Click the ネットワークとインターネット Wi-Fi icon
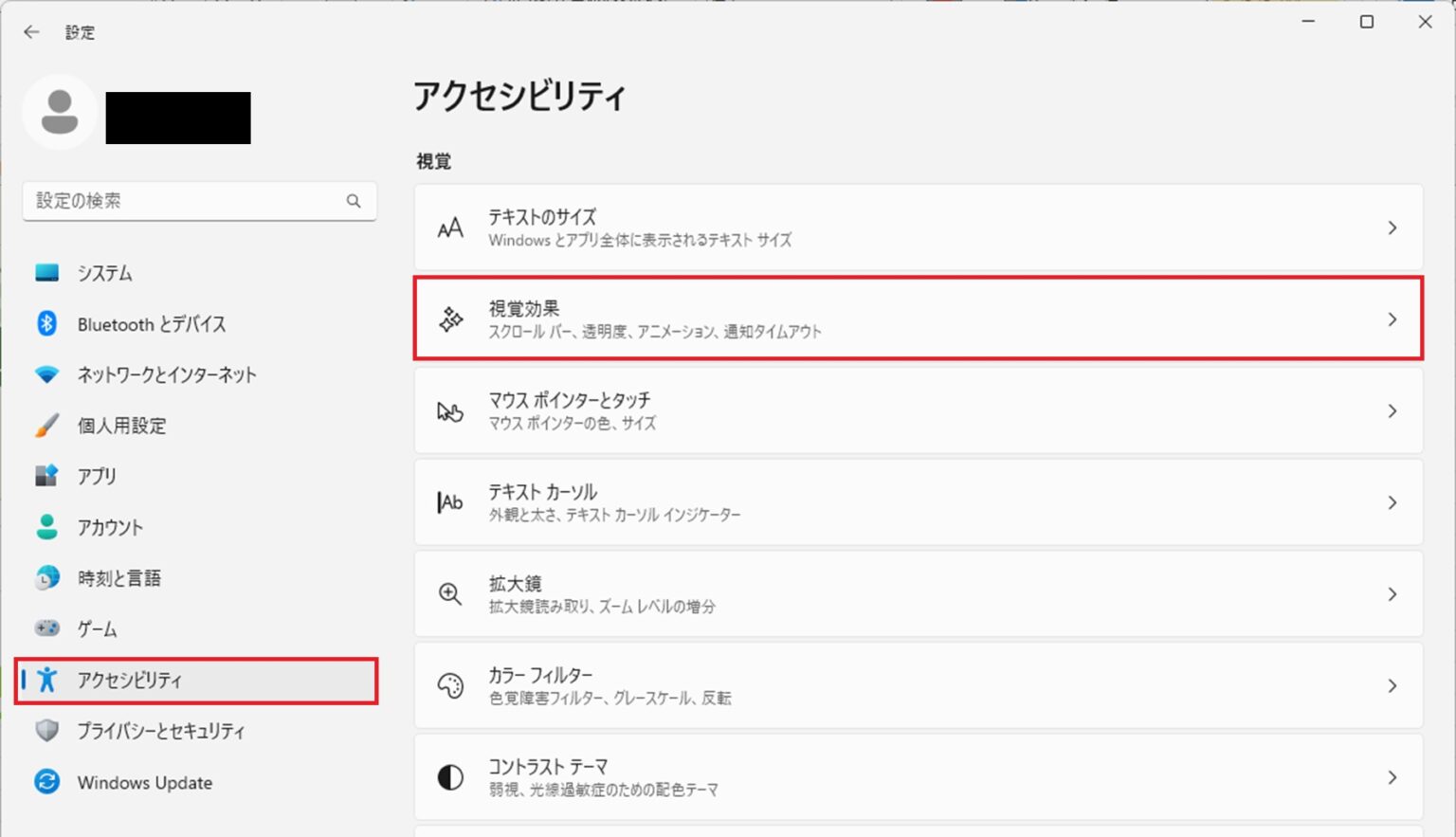This screenshot has height=837, width=1456. tap(46, 374)
